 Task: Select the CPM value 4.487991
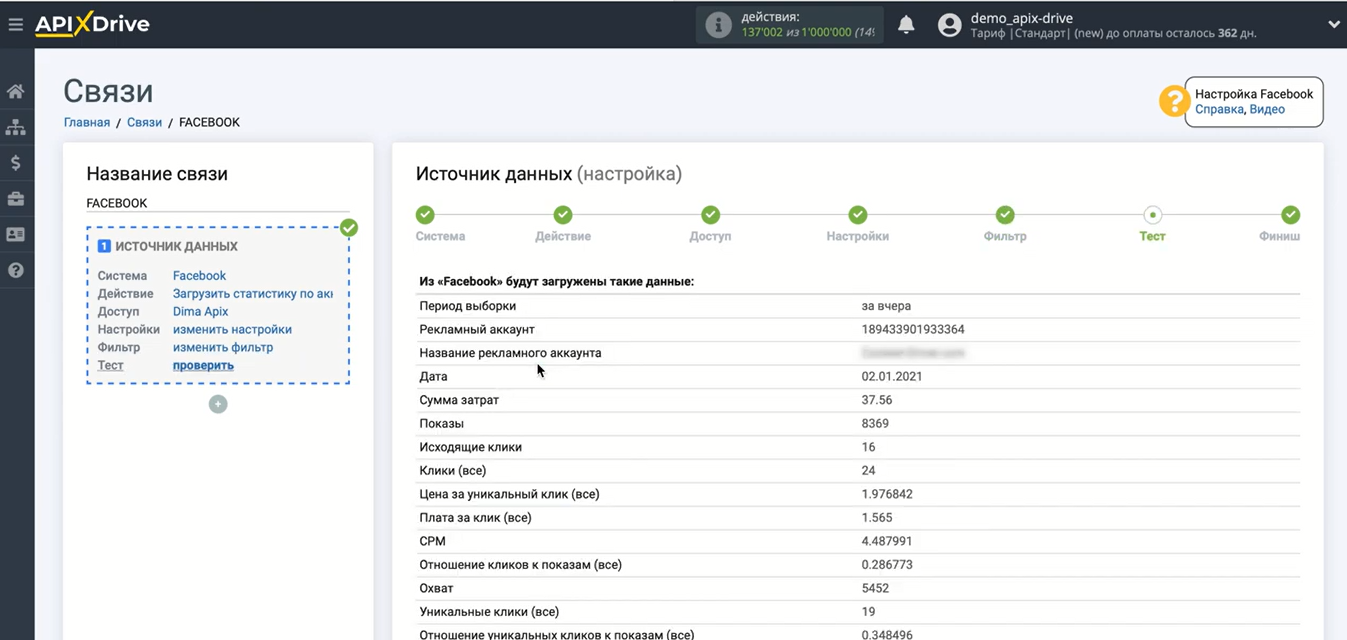click(887, 542)
